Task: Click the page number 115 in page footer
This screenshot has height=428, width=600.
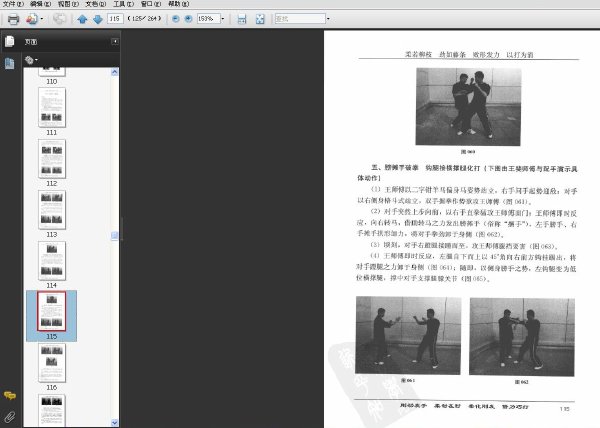Action: 565,408
